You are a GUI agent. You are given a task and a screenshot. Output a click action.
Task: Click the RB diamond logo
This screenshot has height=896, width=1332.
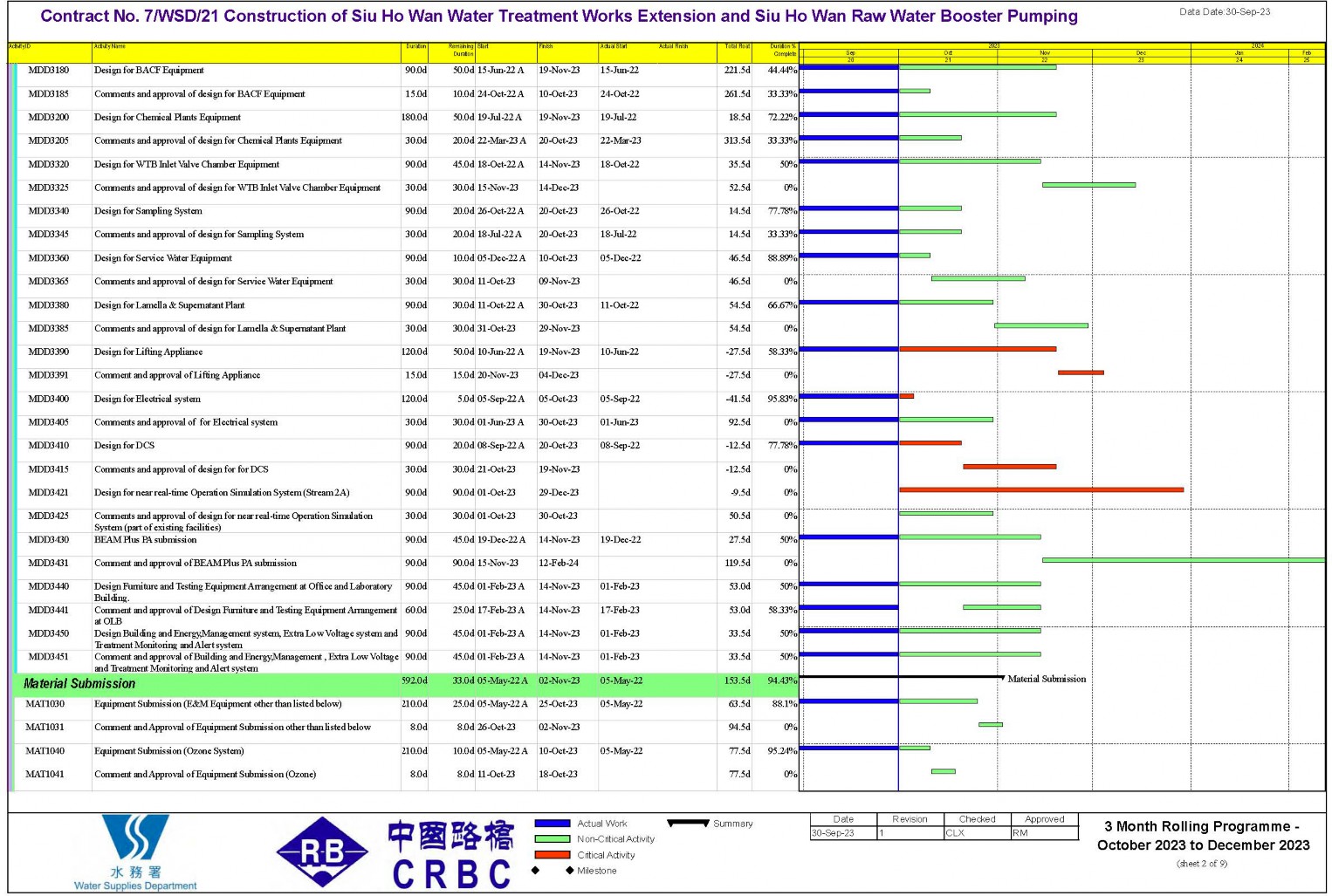[322, 852]
